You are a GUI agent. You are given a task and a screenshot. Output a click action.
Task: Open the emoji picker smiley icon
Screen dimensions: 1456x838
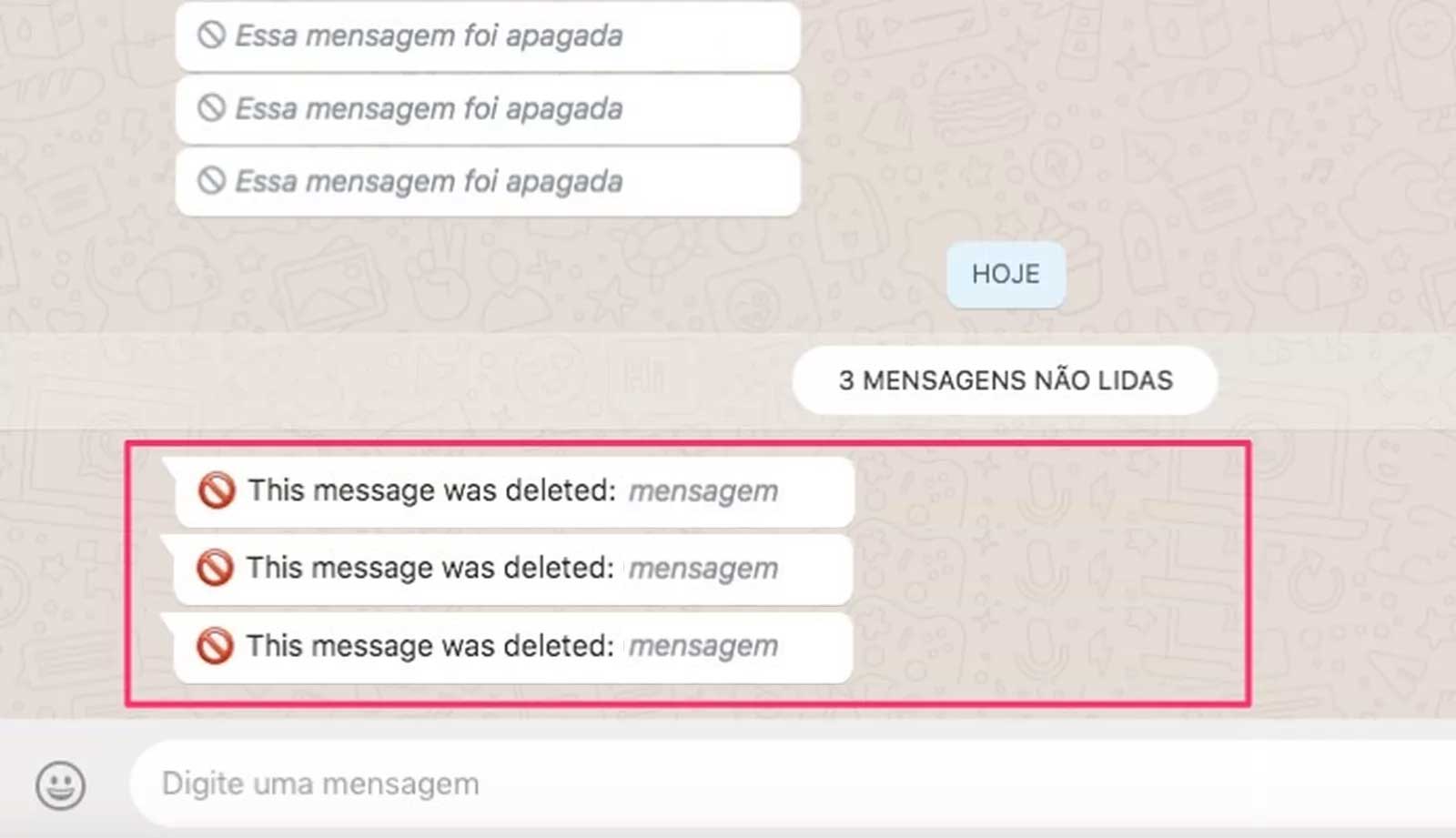61,784
